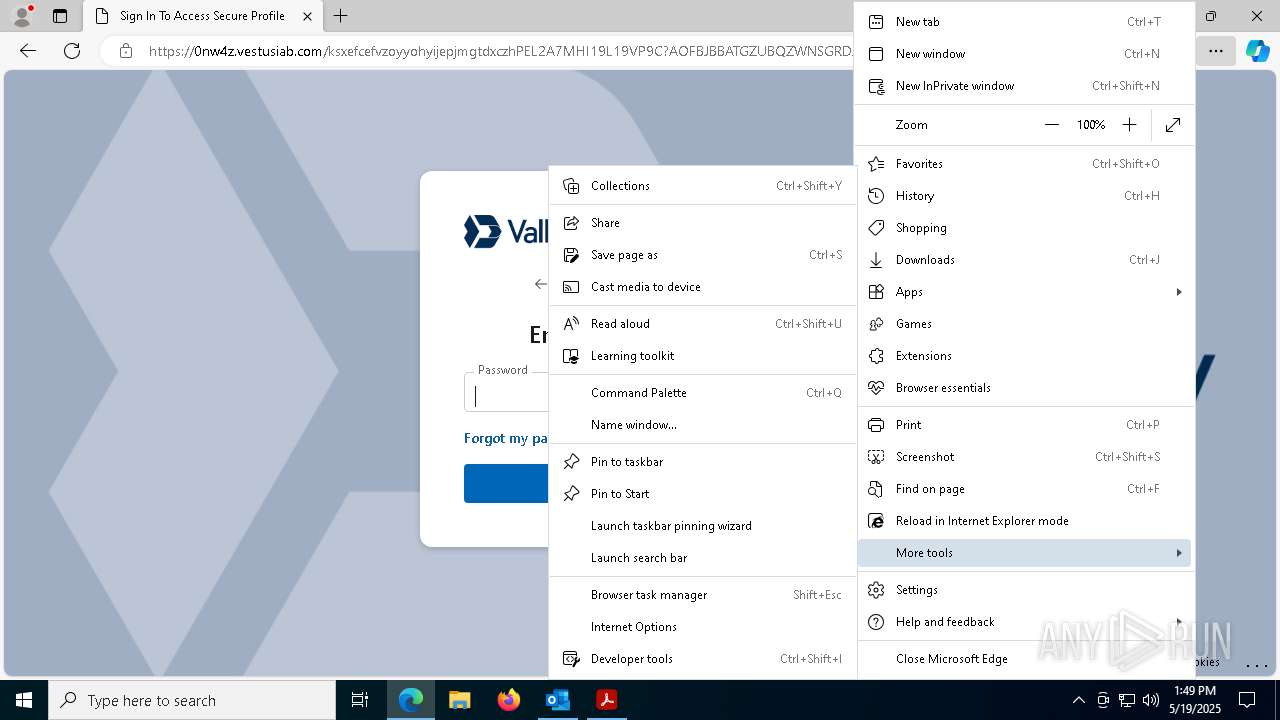Choose Reload in Internet Explorer mode
Image resolution: width=1280 pixels, height=720 pixels.
click(1025, 521)
